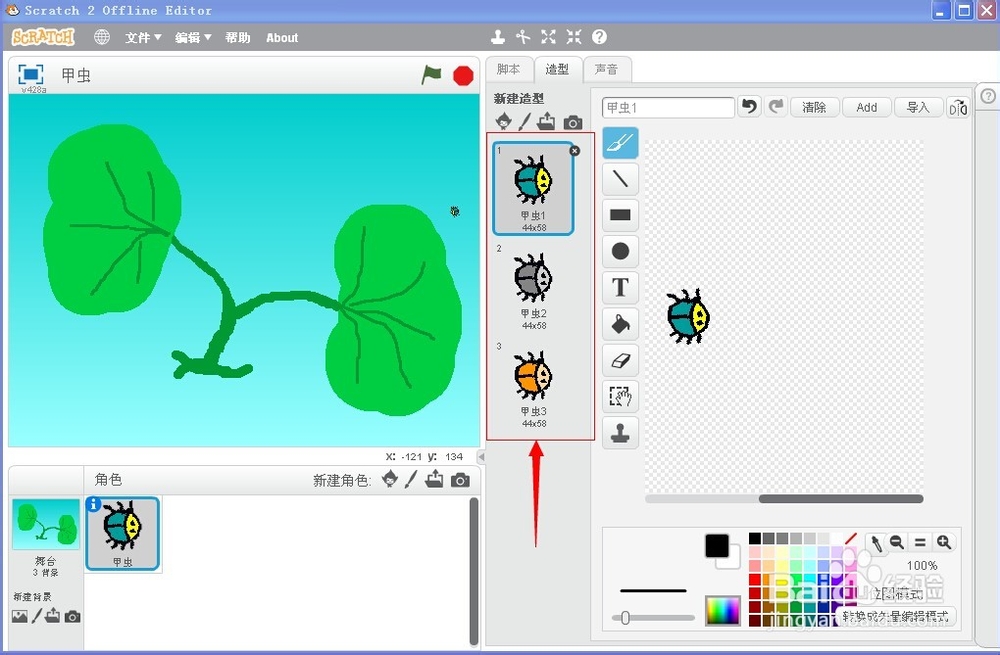The width and height of the screenshot is (1000, 655).
Task: Choose new sprite from library
Action: tap(390, 479)
